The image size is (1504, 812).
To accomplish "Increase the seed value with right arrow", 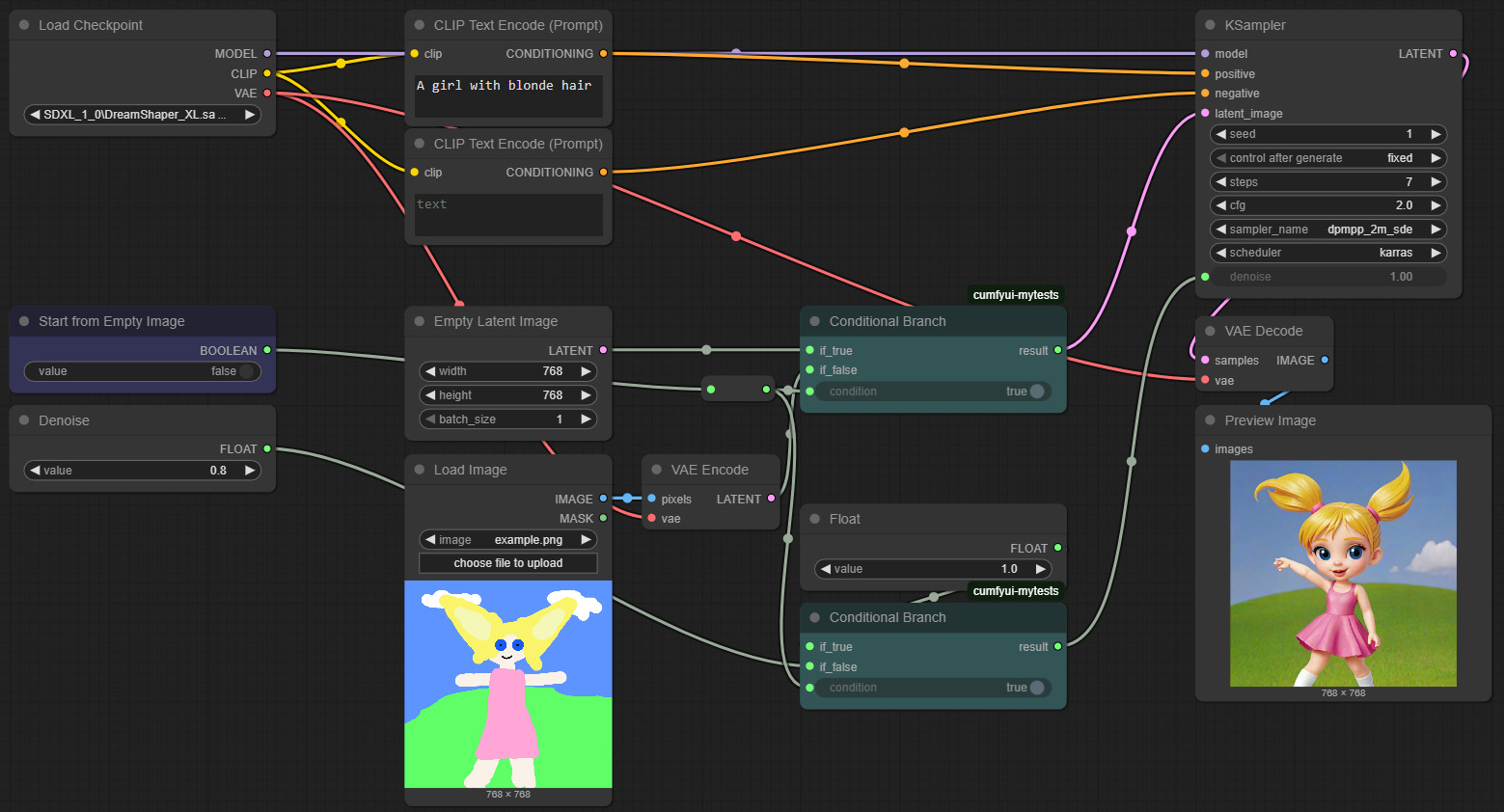I will pos(1436,134).
